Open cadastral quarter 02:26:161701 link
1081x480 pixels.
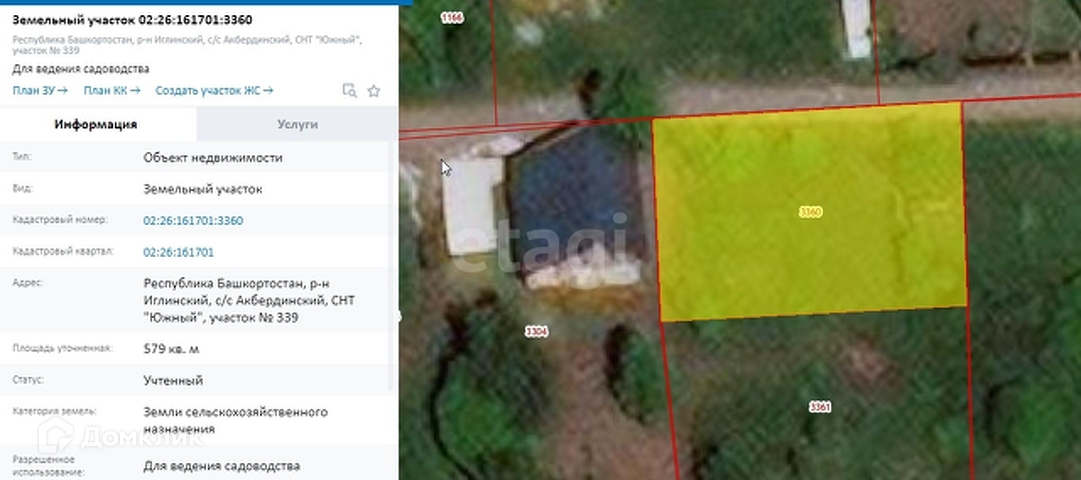tap(179, 252)
